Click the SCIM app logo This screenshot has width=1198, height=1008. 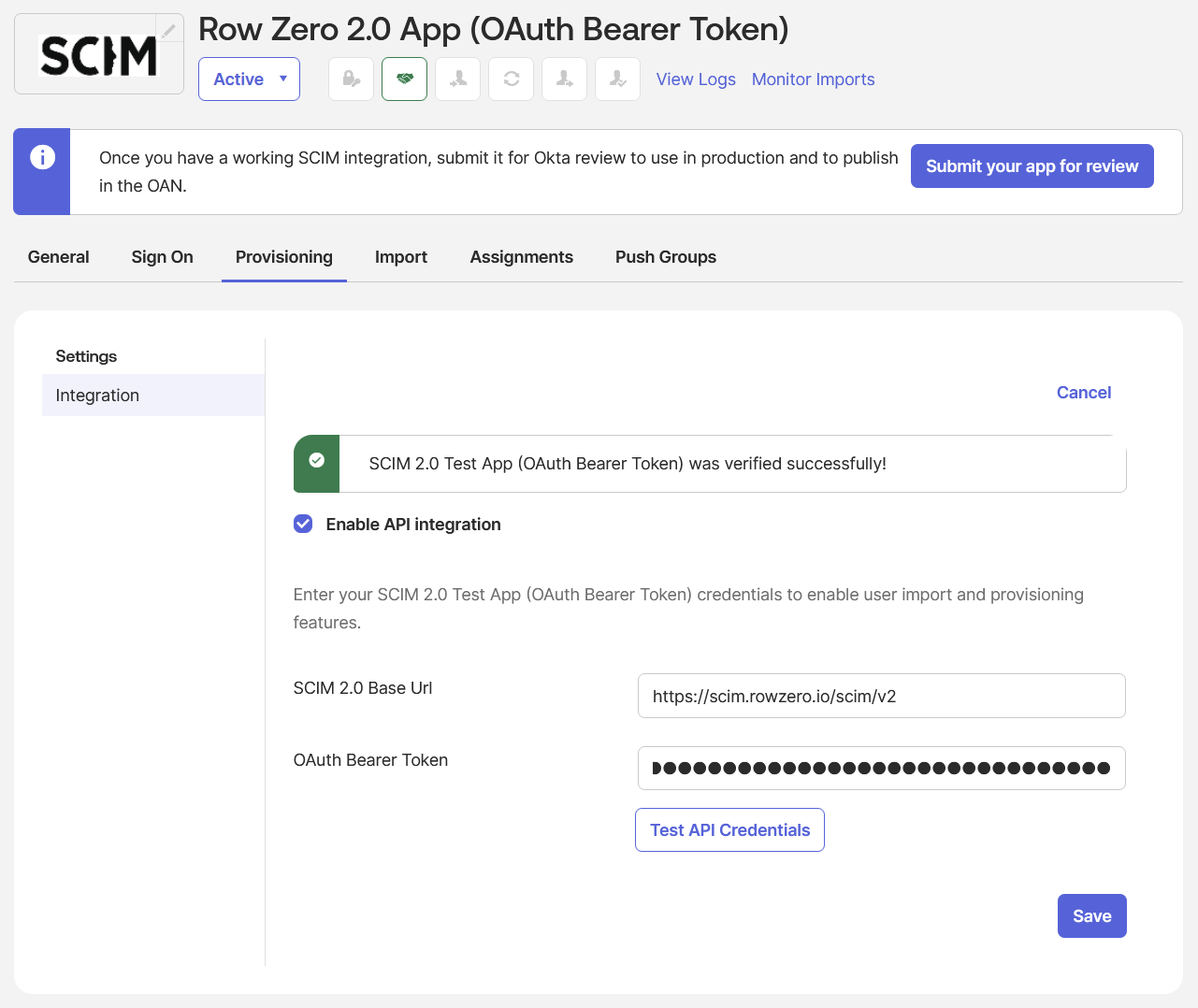98,56
